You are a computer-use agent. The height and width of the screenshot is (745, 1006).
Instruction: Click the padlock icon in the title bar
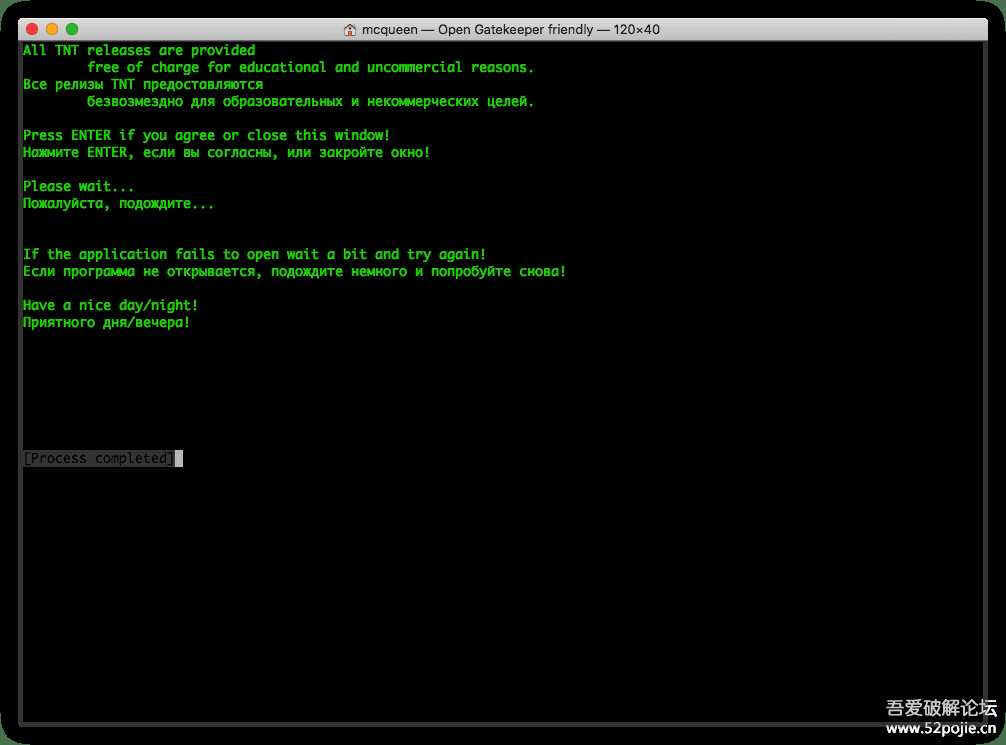[349, 29]
